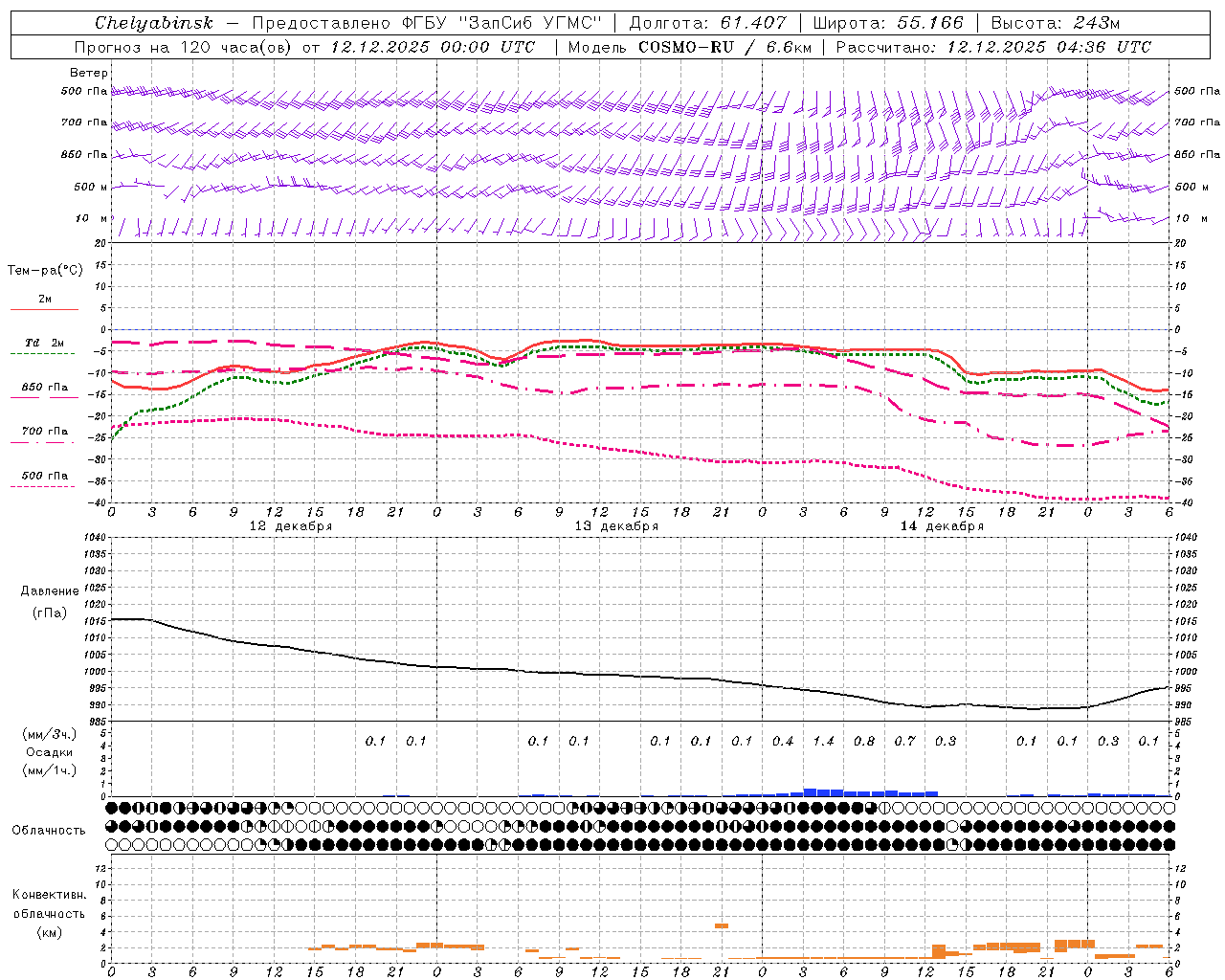Click the Td 2м dew point legend entry
This screenshot has width=1225, height=980.
tap(45, 343)
